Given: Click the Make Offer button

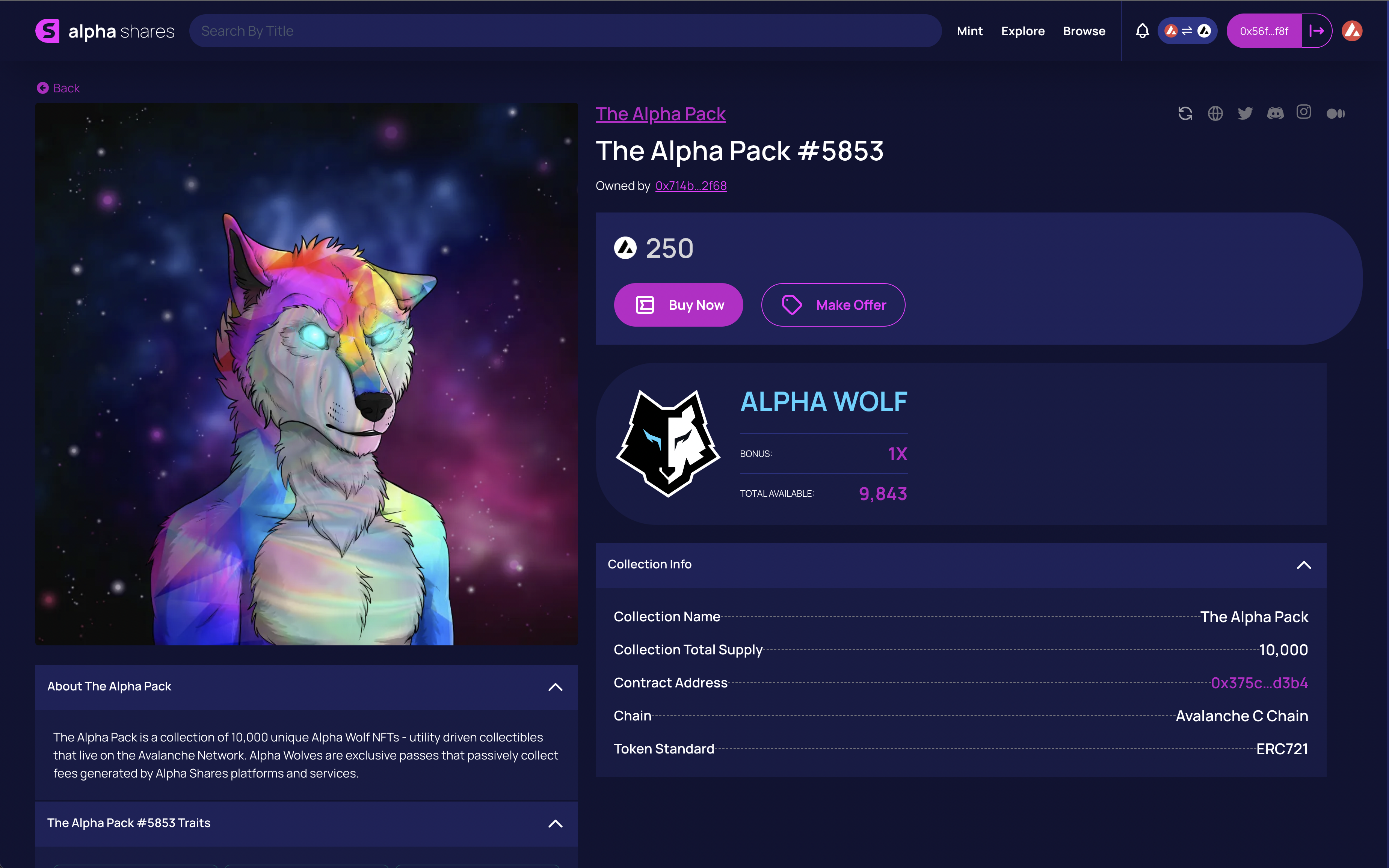Looking at the screenshot, I should pyautogui.click(x=833, y=305).
